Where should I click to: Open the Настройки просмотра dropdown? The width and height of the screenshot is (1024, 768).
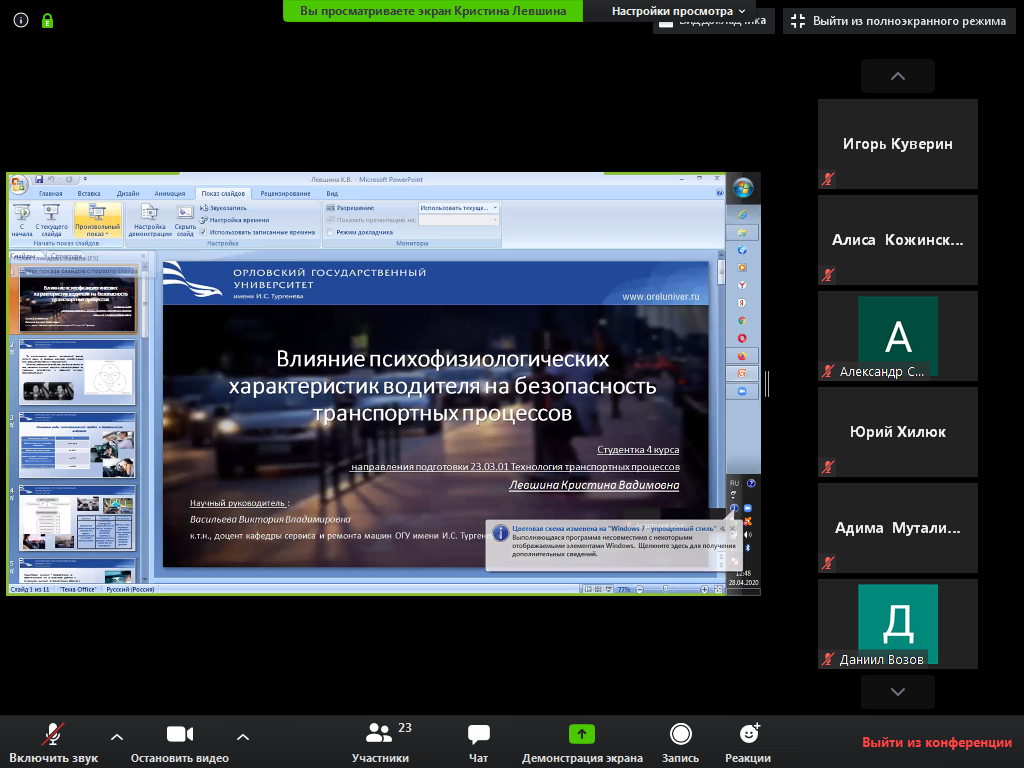(679, 11)
